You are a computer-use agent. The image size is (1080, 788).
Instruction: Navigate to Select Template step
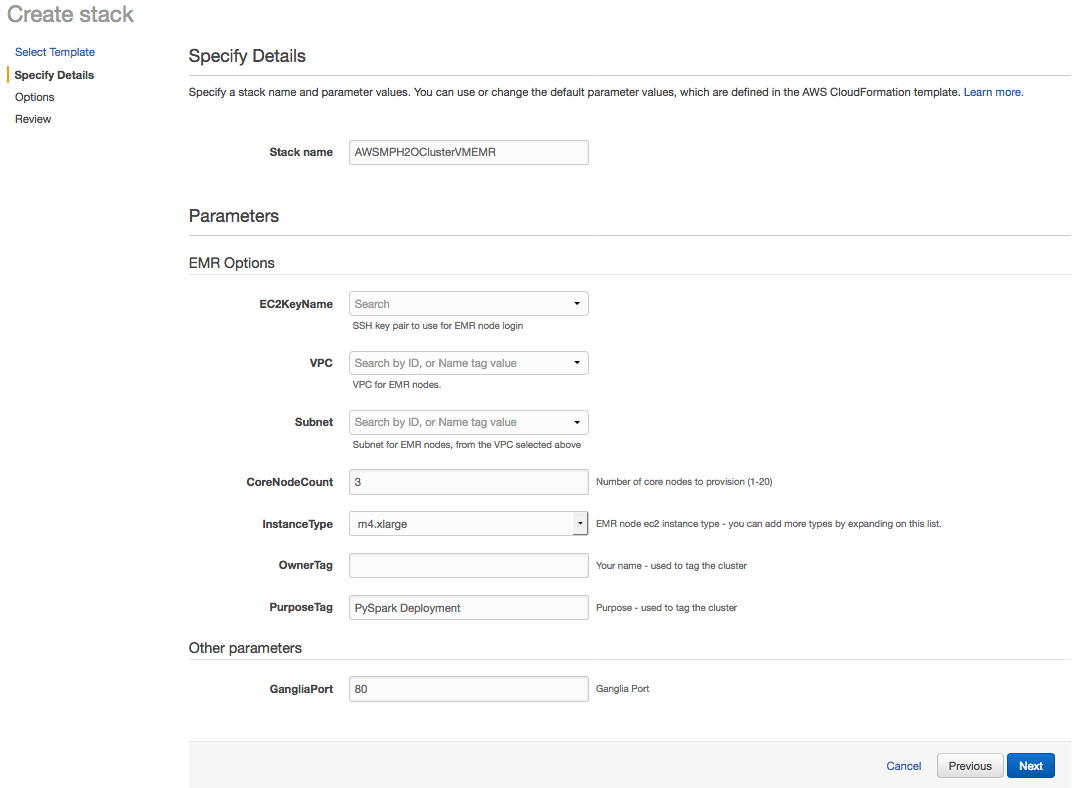click(x=55, y=52)
